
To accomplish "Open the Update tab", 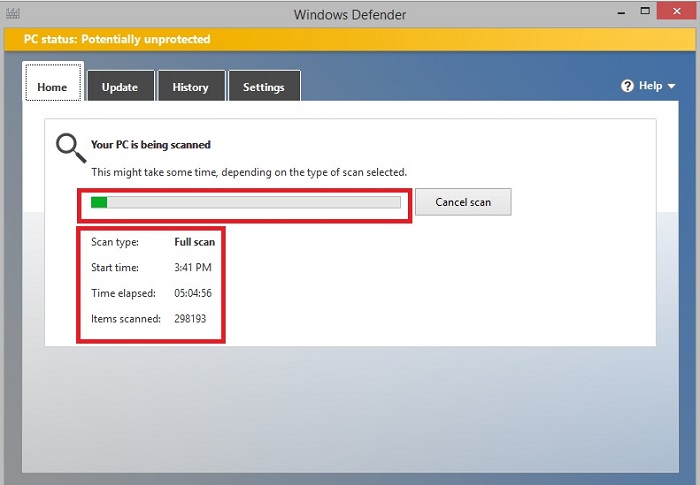I will [119, 87].
